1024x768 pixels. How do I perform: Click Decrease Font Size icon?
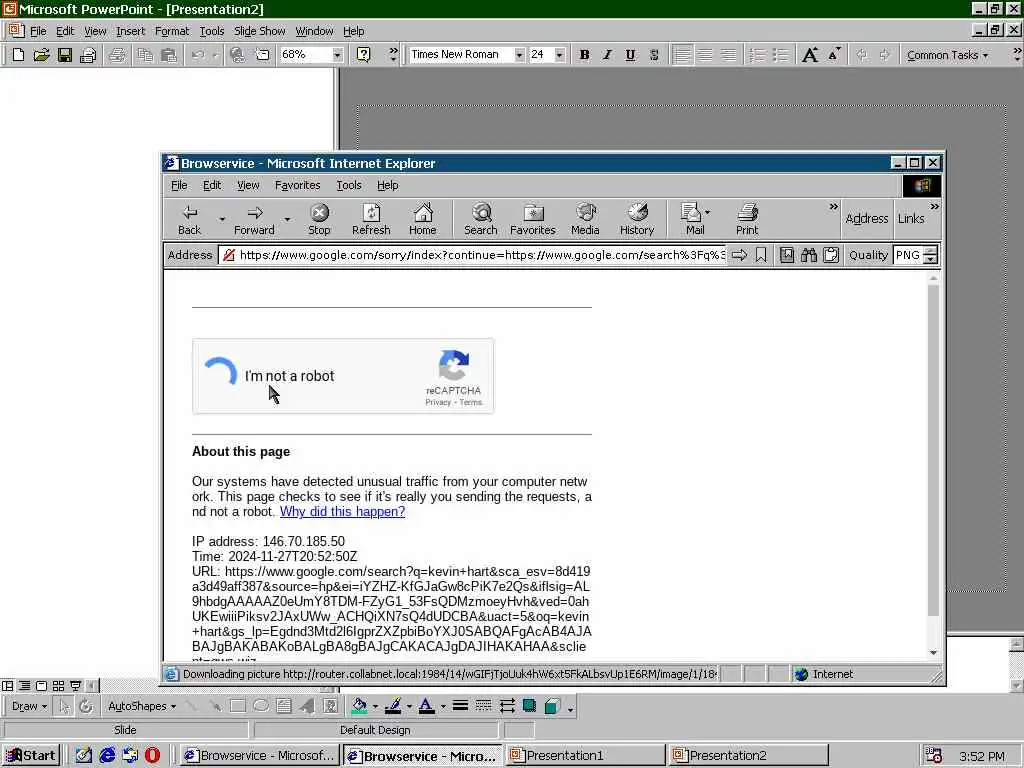834,55
